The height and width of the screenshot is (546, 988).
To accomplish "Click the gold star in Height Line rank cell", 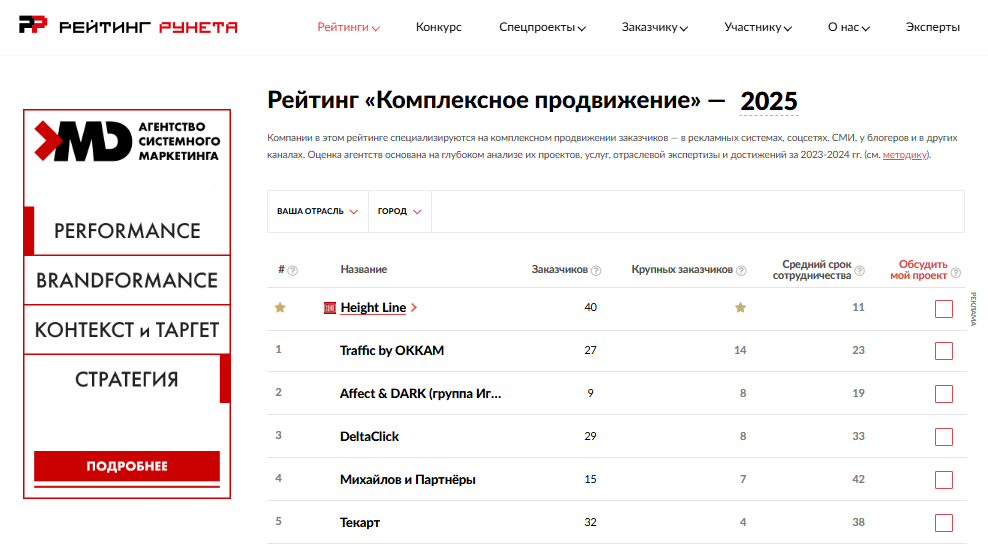I will [x=280, y=307].
